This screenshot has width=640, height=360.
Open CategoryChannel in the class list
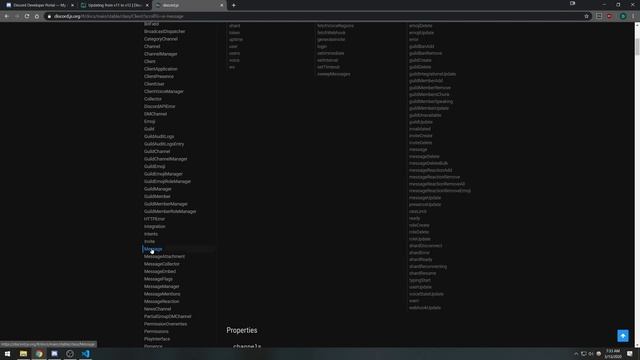point(161,39)
